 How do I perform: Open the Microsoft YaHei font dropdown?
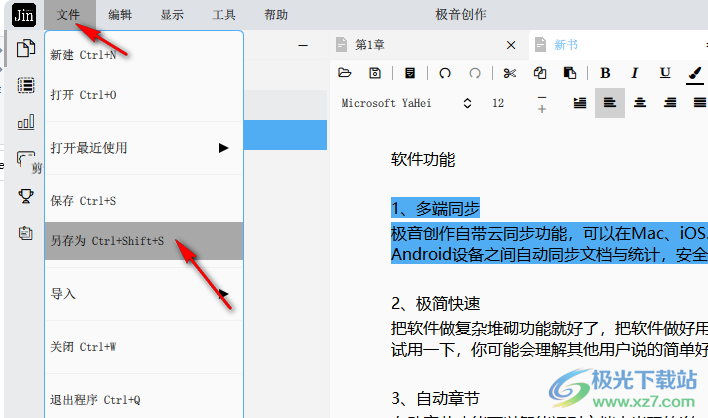406,103
